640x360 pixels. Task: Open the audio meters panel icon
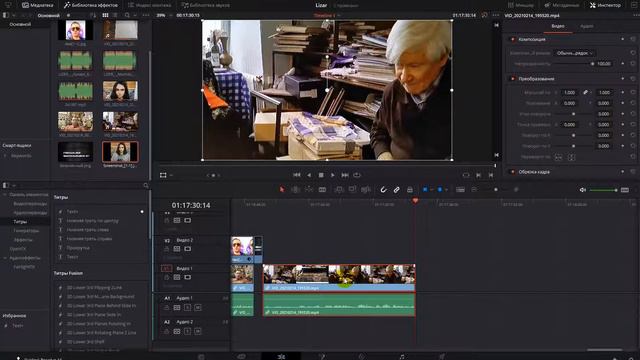pyautogui.click(x=625, y=190)
